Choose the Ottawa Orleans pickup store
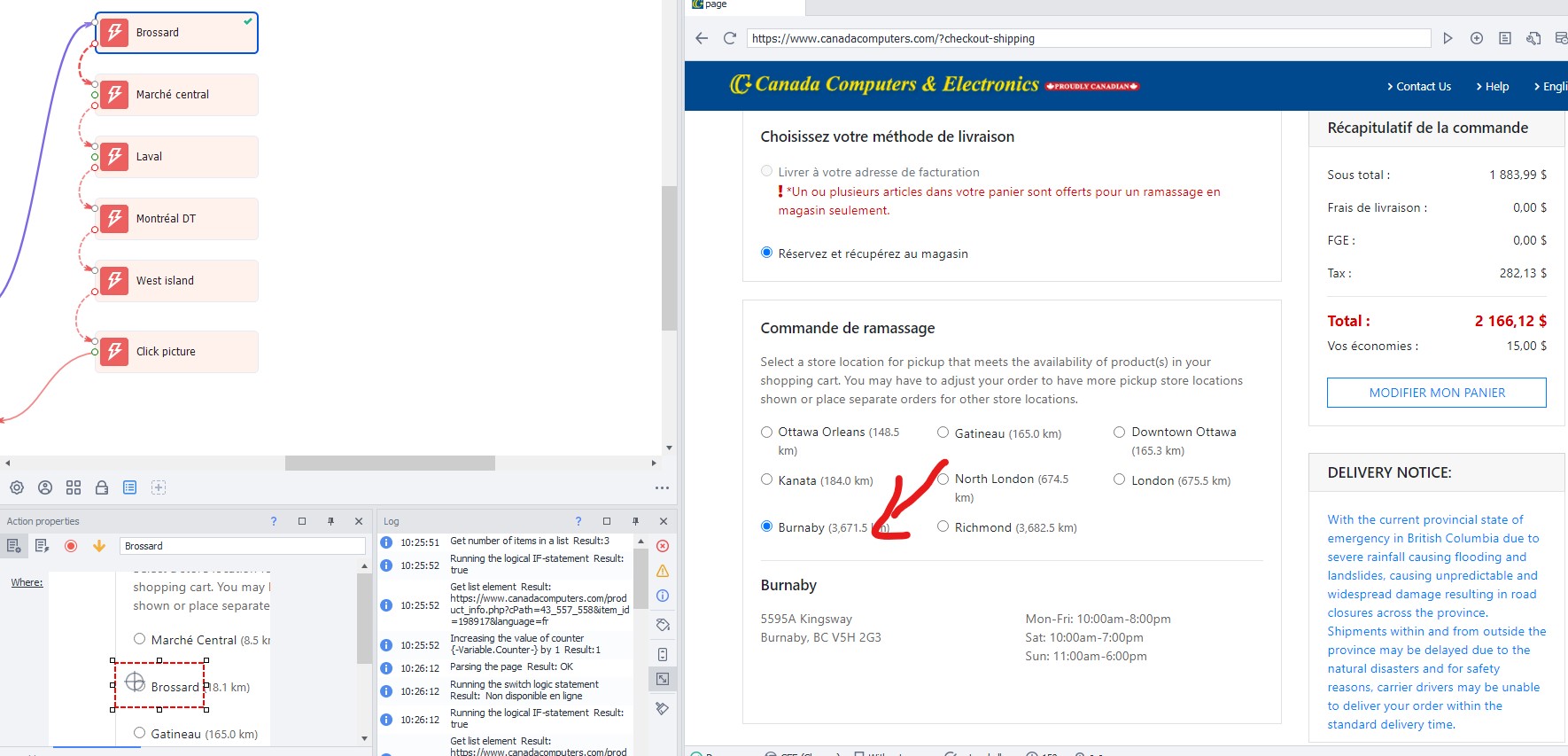The width and height of the screenshot is (1568, 756). click(767, 433)
